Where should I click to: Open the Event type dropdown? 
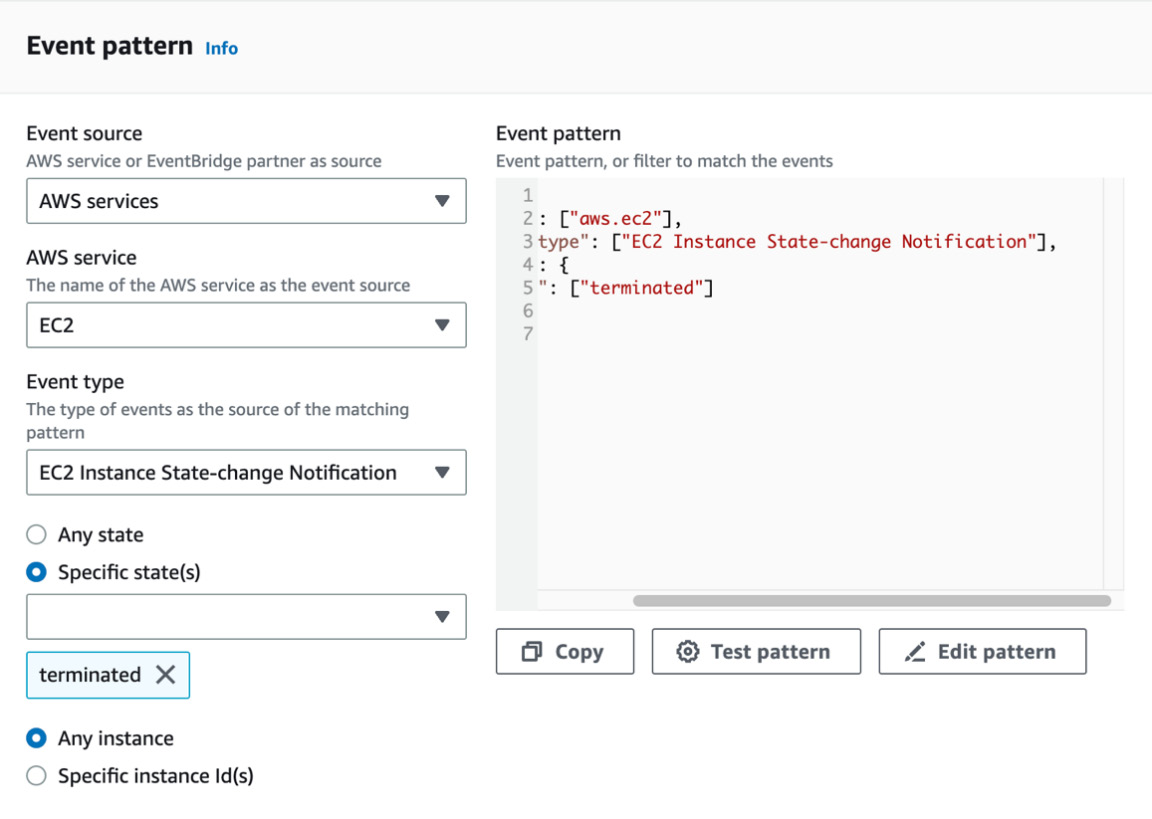point(246,472)
